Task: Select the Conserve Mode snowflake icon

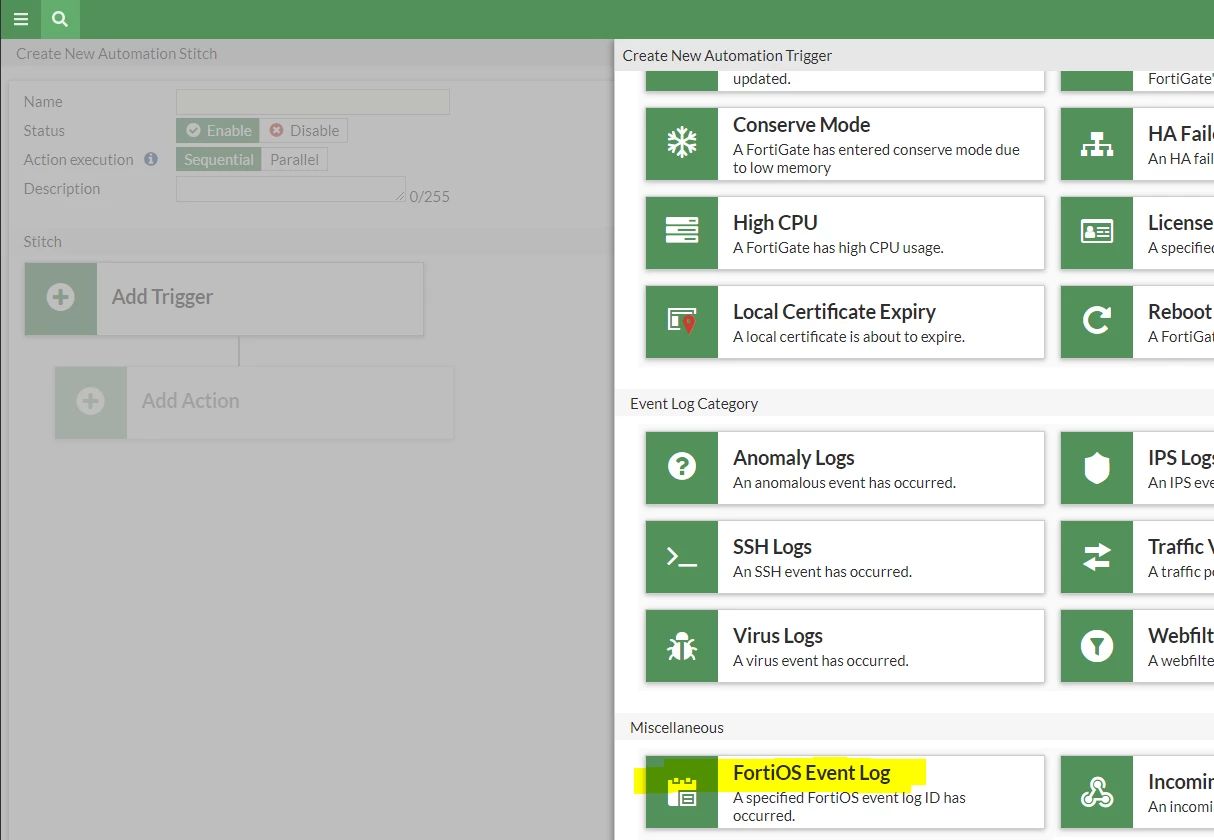Action: click(682, 144)
